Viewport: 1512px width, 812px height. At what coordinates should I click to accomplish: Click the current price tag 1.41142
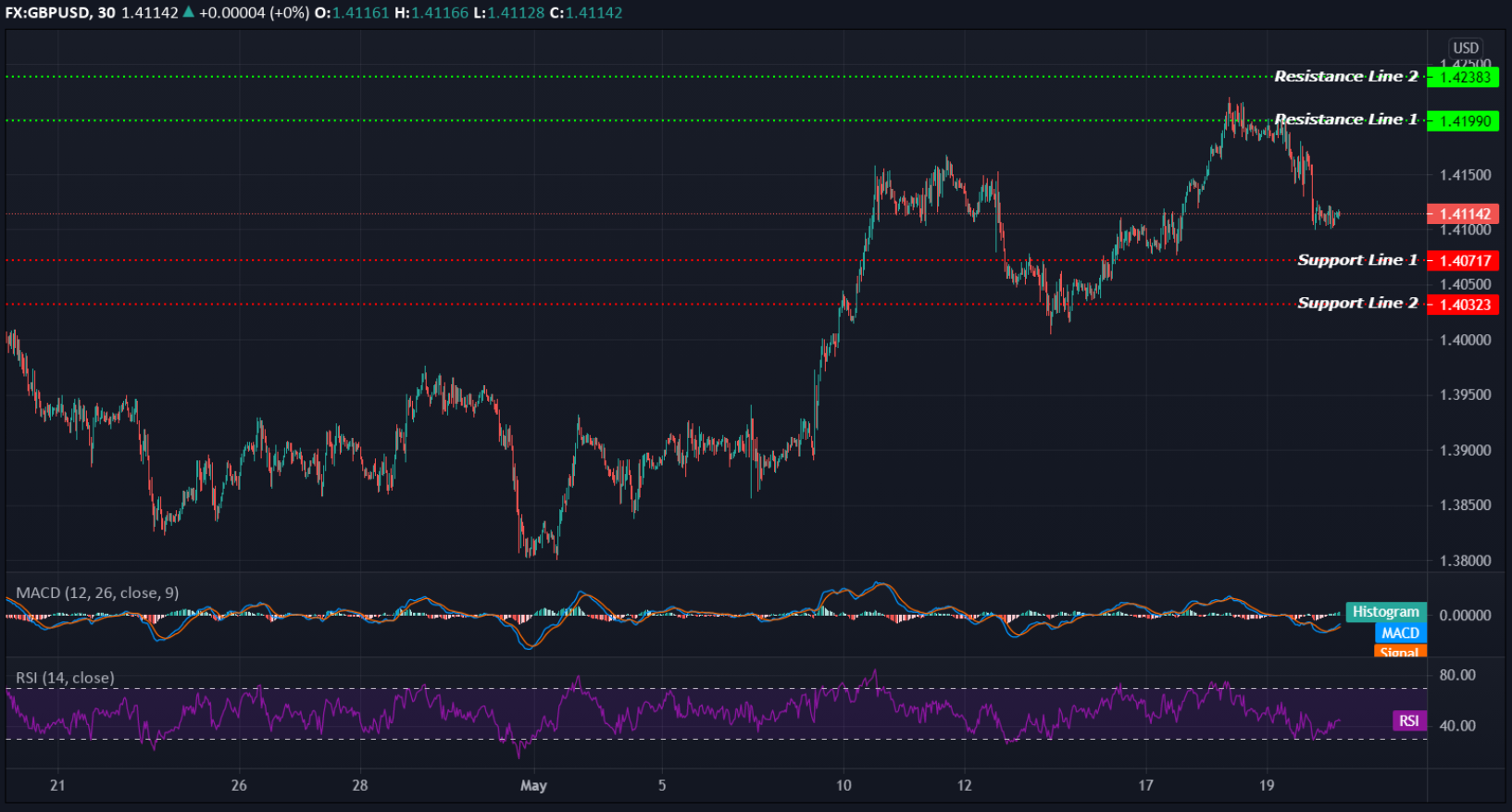pyautogui.click(x=1463, y=214)
